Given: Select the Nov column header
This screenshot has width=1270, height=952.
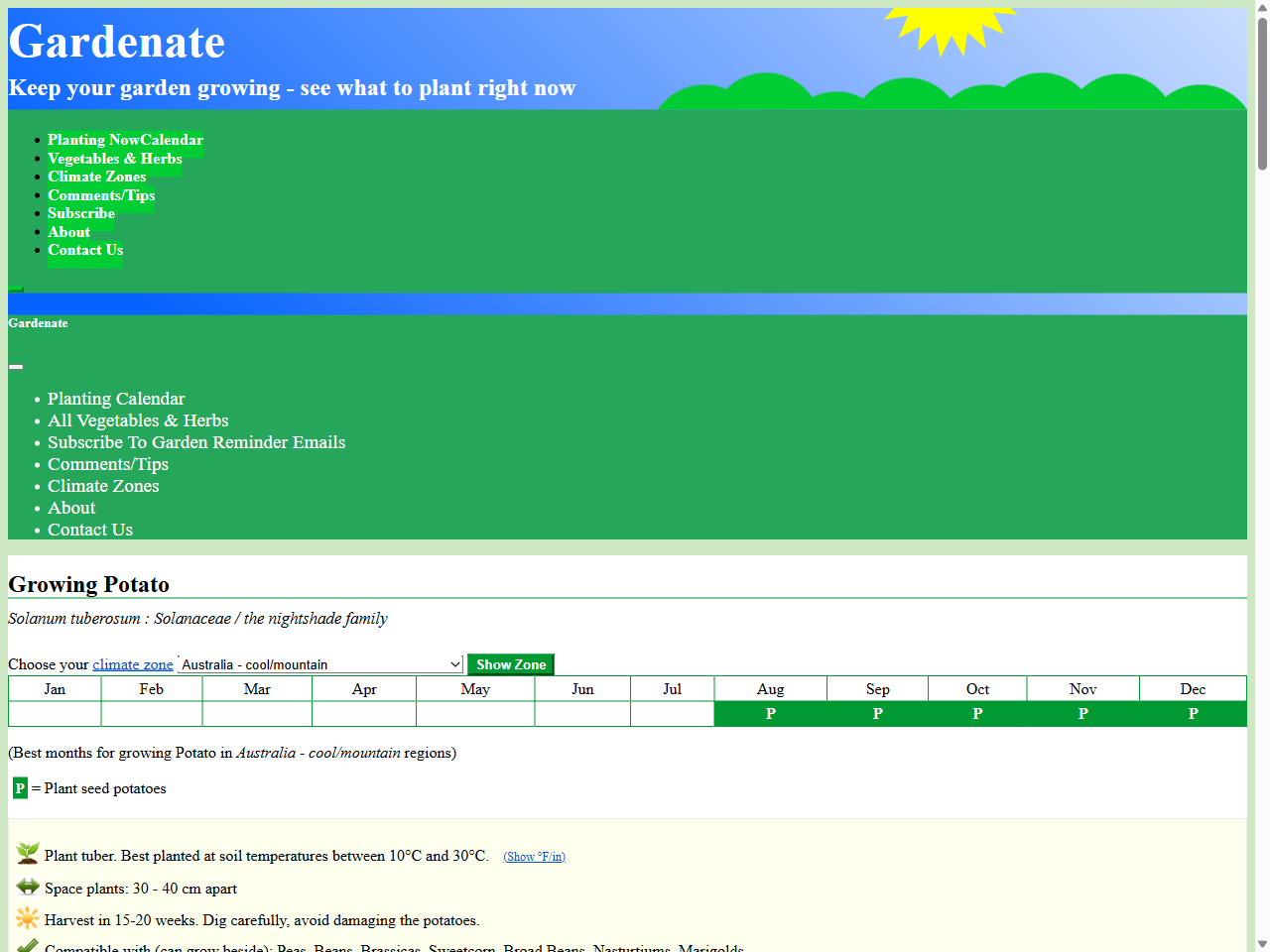Looking at the screenshot, I should click(x=1083, y=689).
